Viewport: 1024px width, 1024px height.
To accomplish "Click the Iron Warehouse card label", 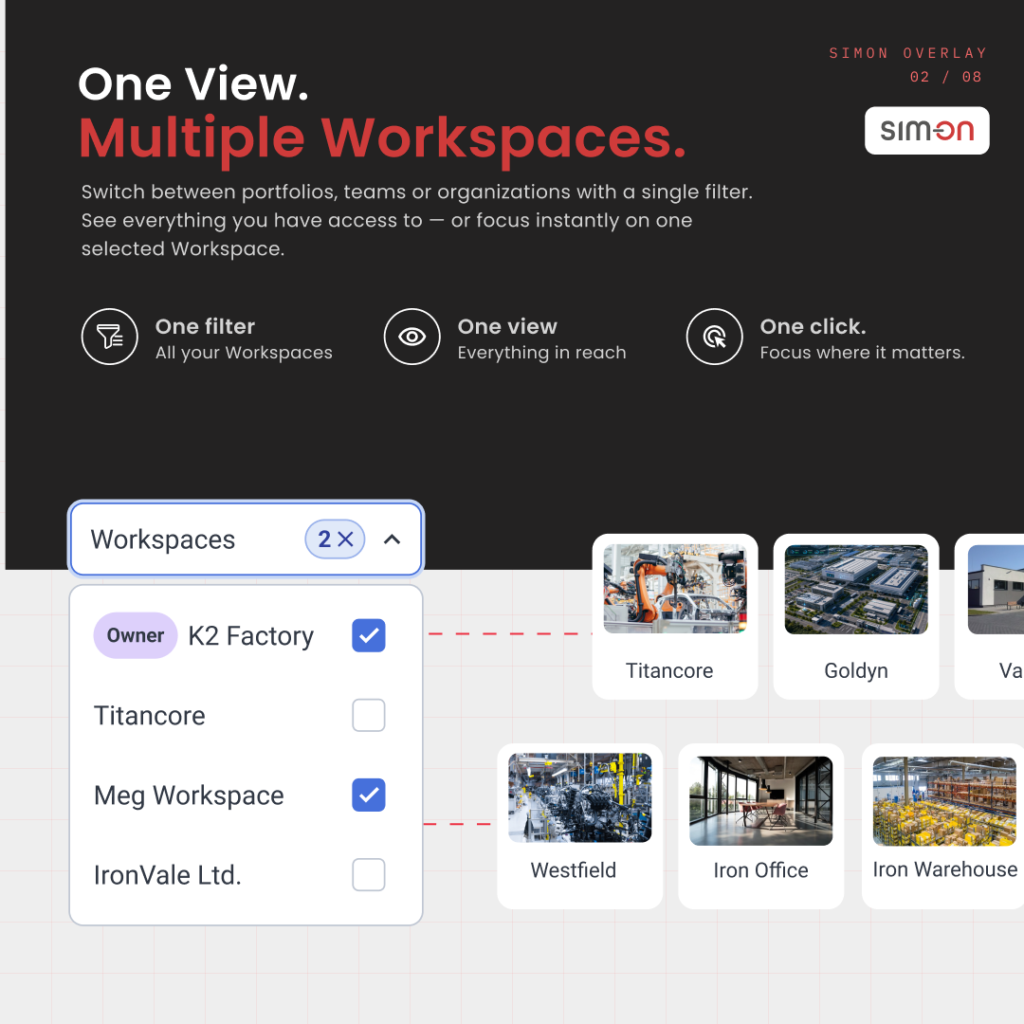I will point(945,869).
